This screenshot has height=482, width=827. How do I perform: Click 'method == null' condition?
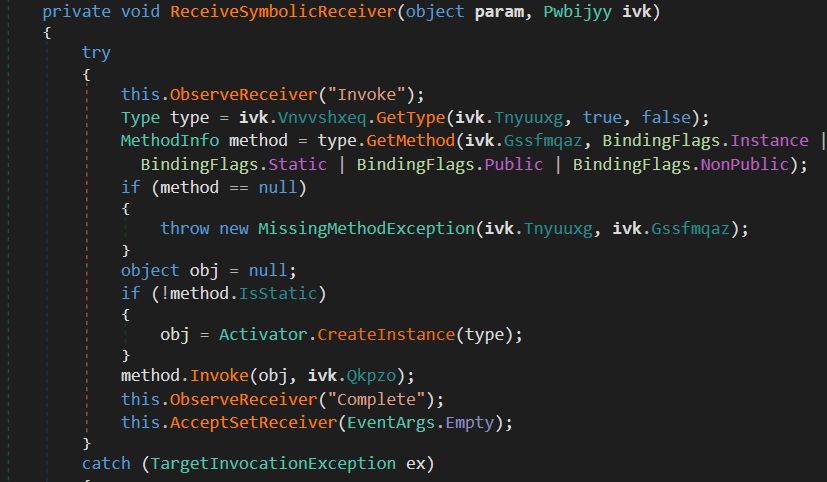point(228,188)
